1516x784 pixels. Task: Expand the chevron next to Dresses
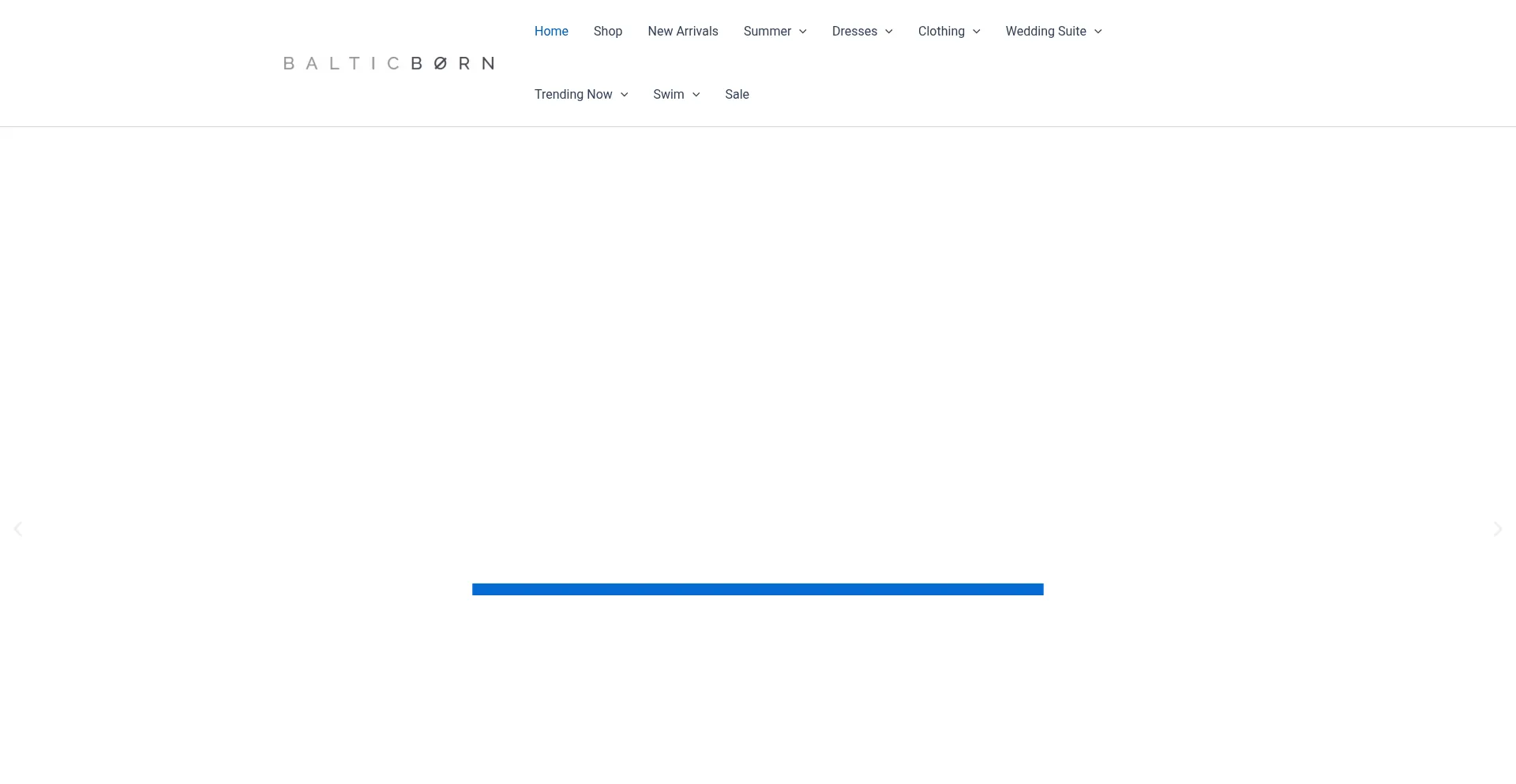(889, 32)
